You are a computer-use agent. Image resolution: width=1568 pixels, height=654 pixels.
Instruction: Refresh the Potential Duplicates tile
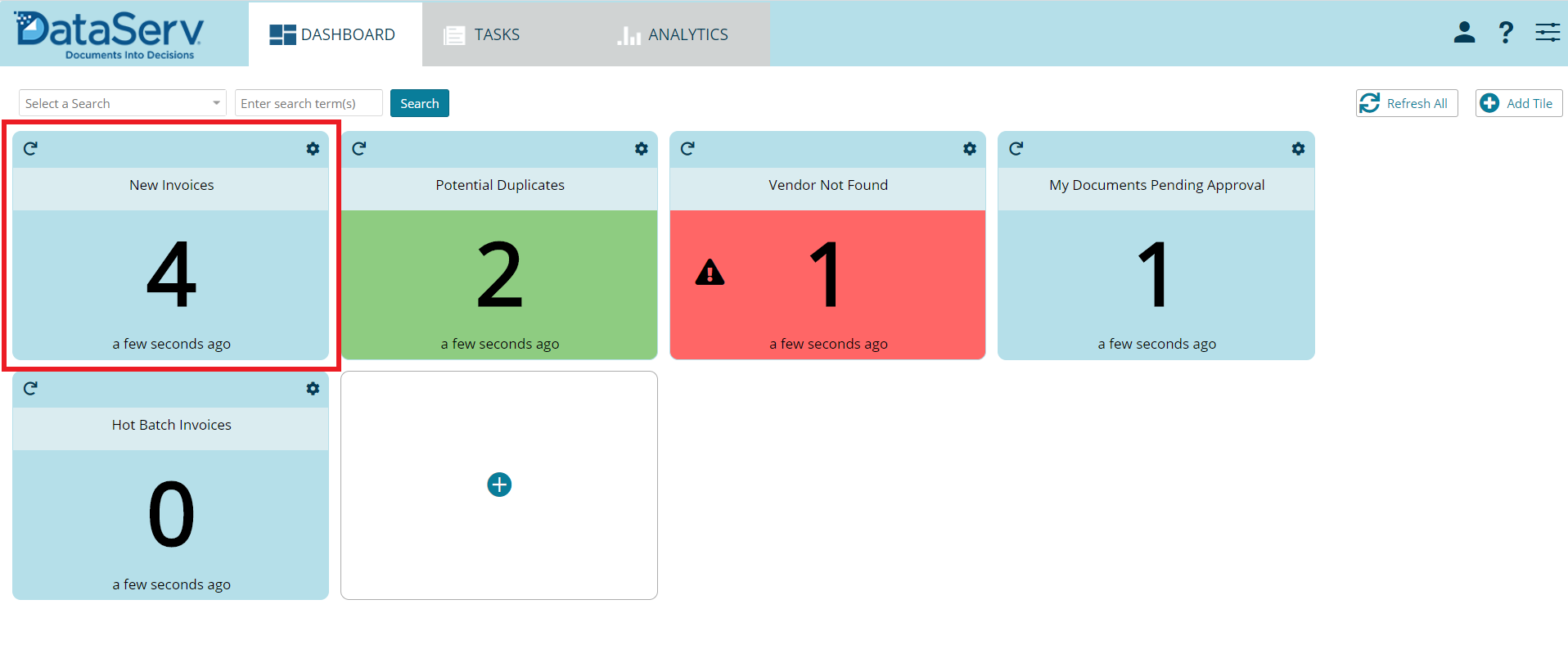(x=358, y=149)
